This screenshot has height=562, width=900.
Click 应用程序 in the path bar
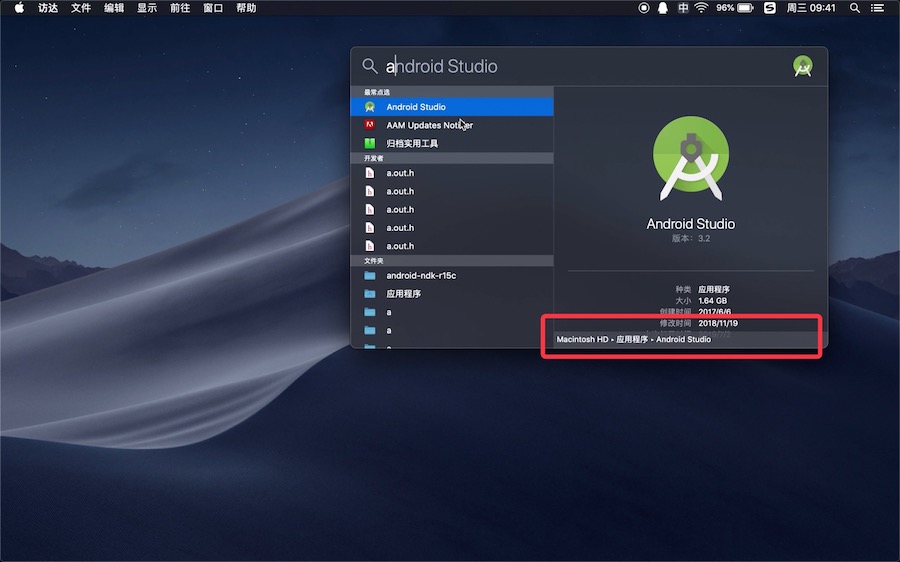point(632,339)
